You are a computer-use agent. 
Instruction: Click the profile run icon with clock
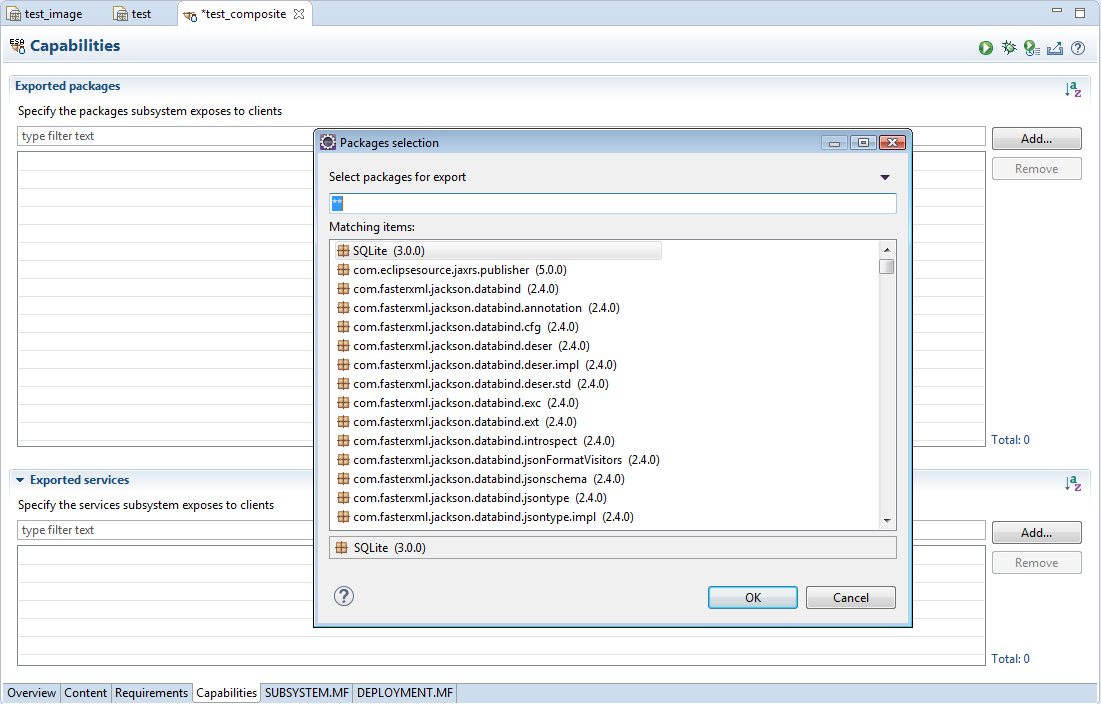[1032, 48]
